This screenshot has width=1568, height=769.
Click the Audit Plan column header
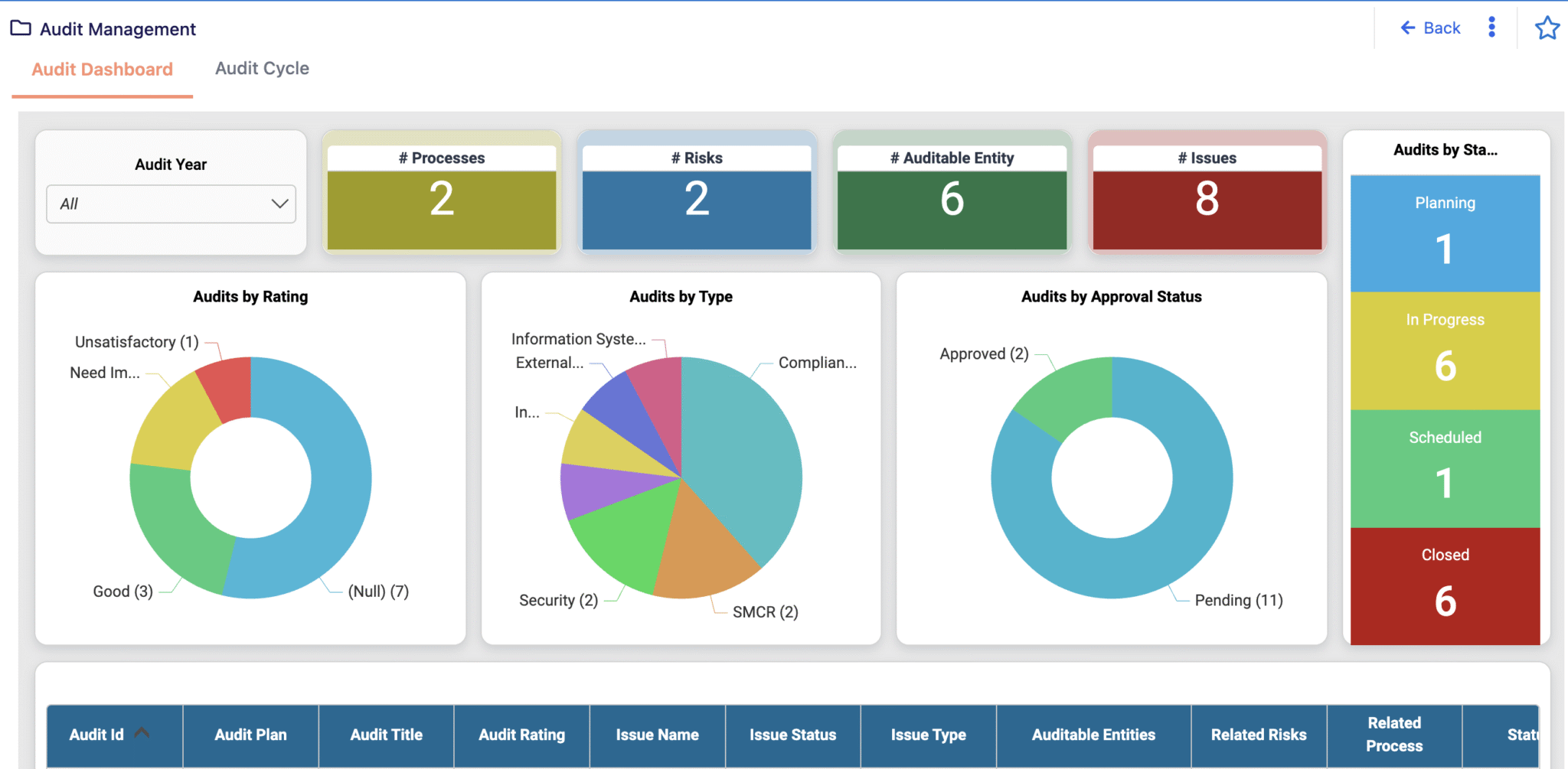click(250, 735)
